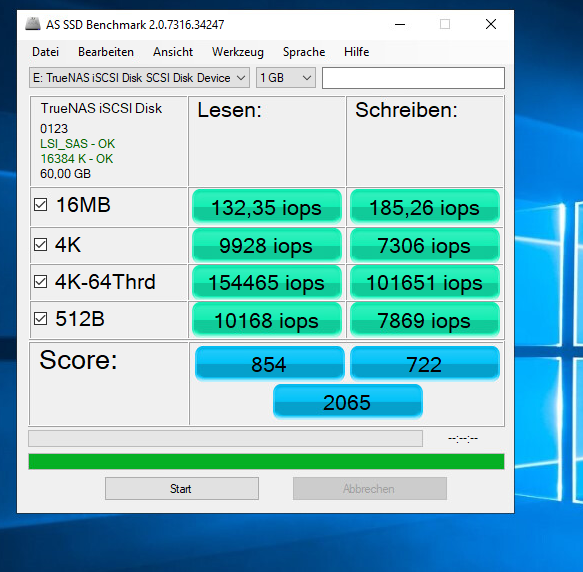Image resolution: width=583 pixels, height=572 pixels.
Task: Click the 16MB write result 185,26 iops
Action: [x=425, y=207]
